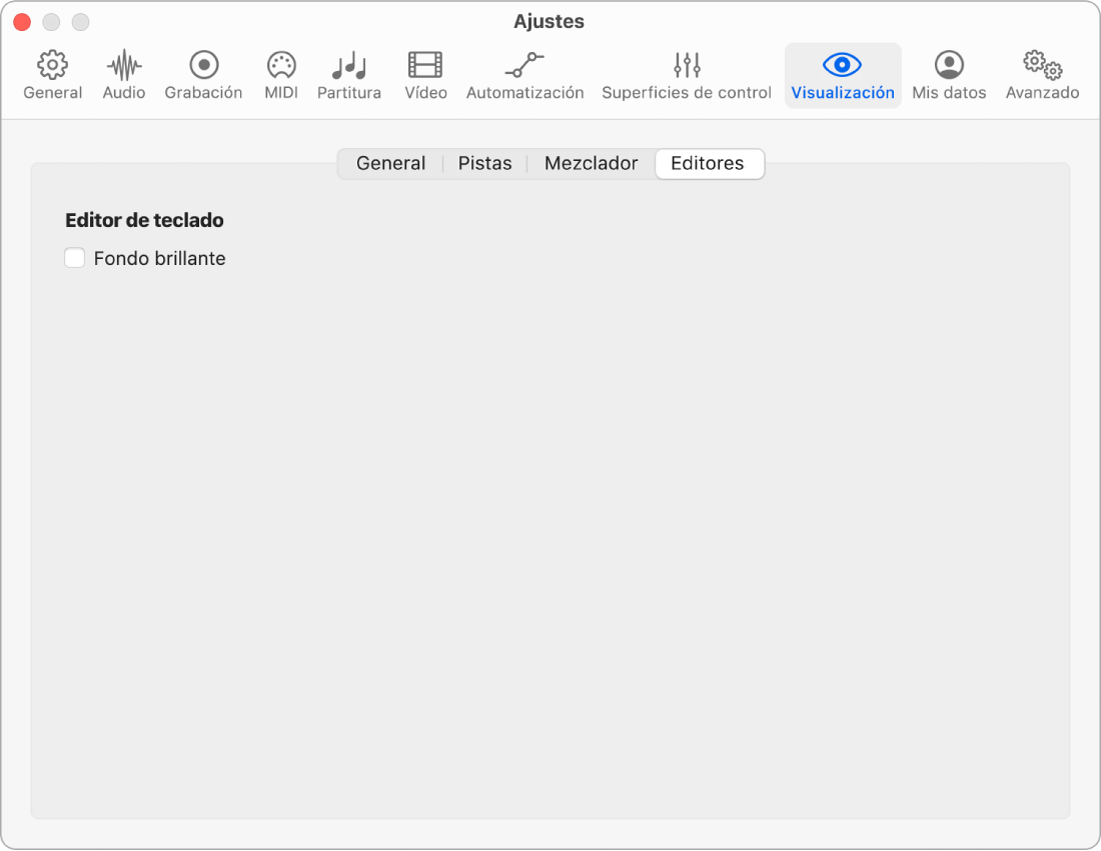Enable the Fondo brillante checkbox
Screen dimensions: 1101x851
tap(75, 258)
